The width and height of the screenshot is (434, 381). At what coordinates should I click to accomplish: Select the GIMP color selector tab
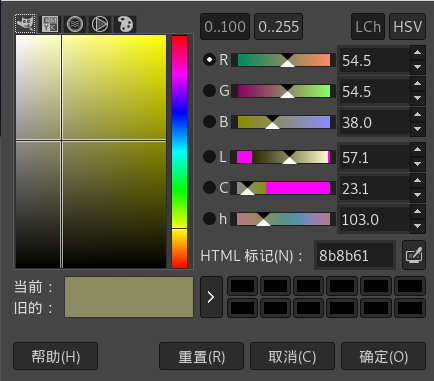[x=25, y=24]
